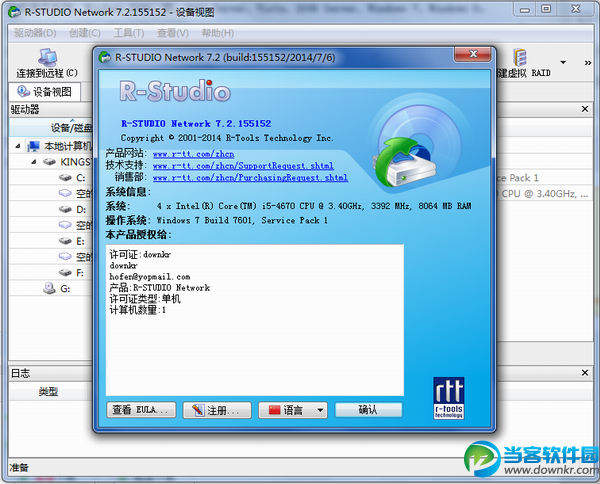Click the 注册 register button
Viewport: 600px width, 484px height.
point(217,410)
